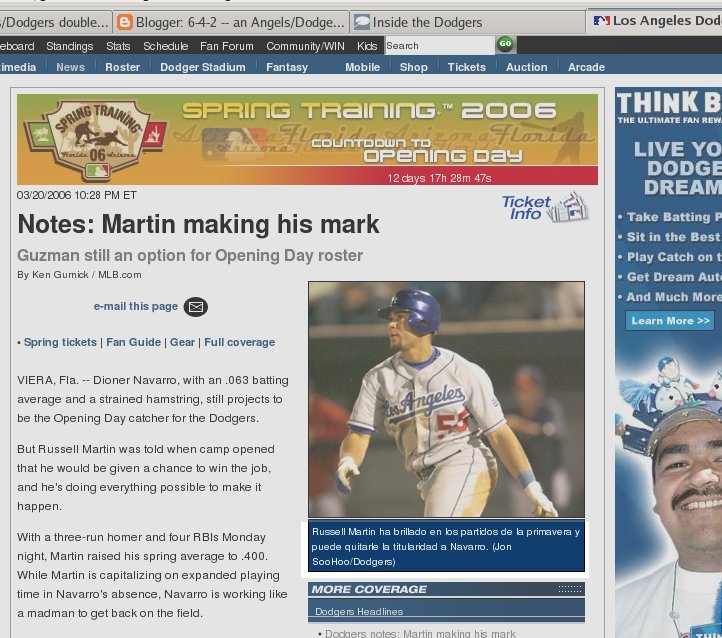Screen dimensions: 722x638
Task: Click the Fan Guide link
Action: point(133,342)
